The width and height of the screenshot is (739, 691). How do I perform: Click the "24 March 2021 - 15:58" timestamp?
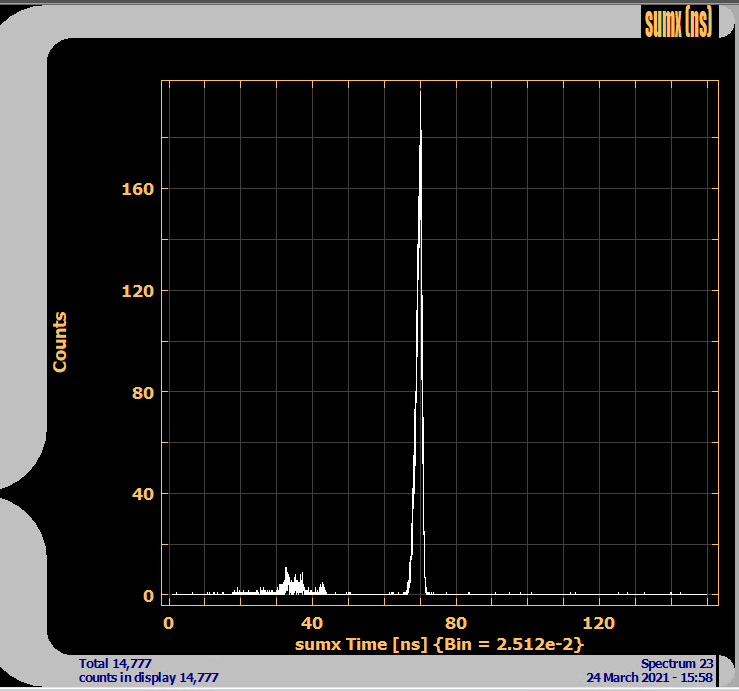tap(650, 677)
